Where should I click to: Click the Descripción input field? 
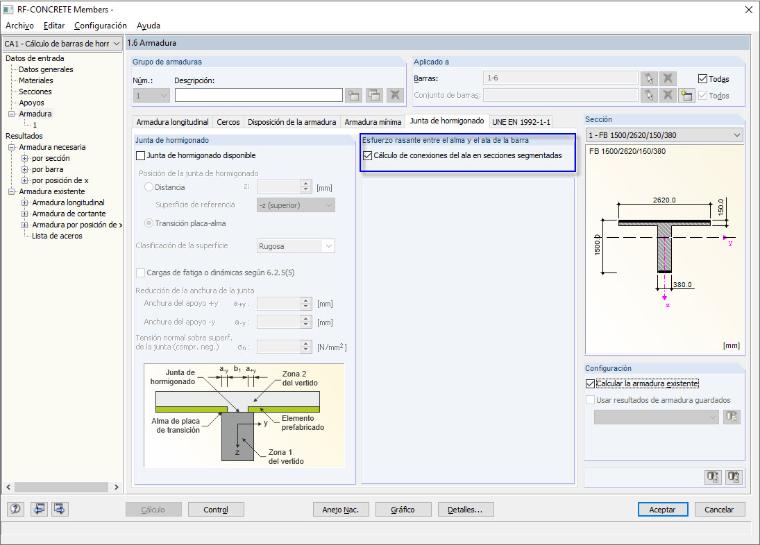coord(259,95)
